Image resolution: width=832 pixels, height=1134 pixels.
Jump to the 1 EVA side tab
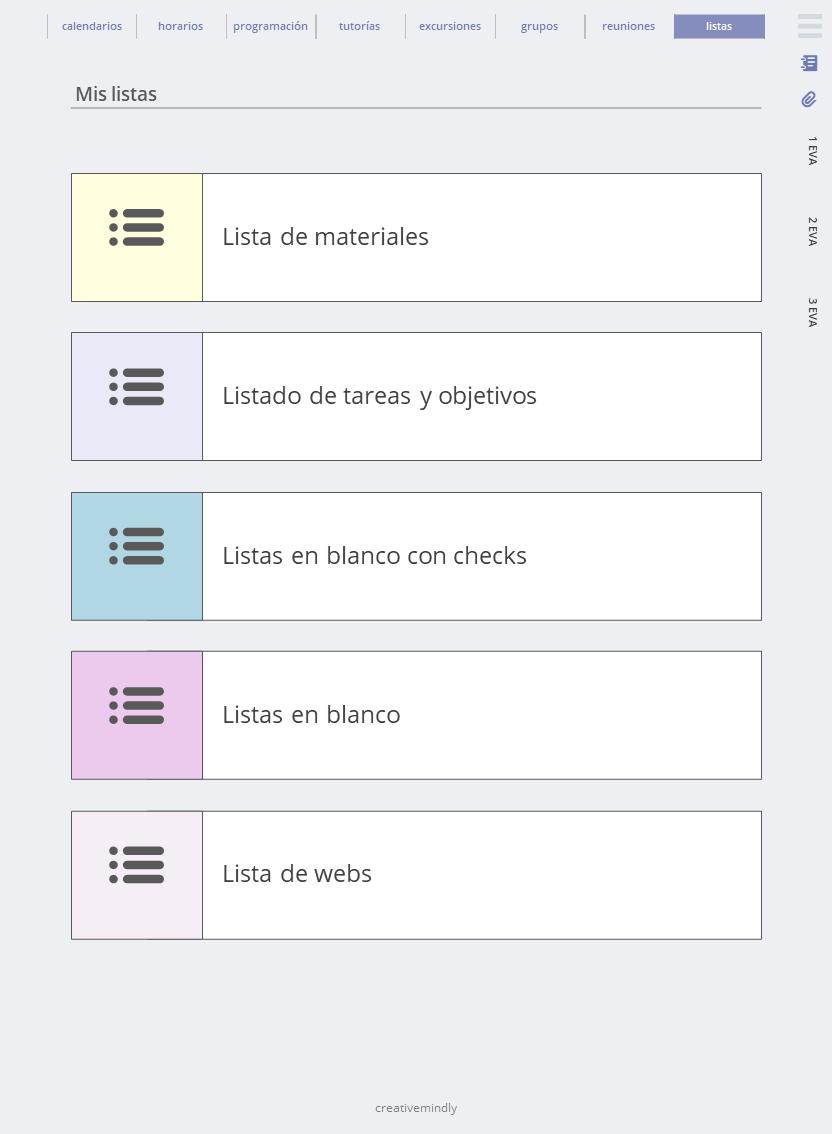pos(812,151)
